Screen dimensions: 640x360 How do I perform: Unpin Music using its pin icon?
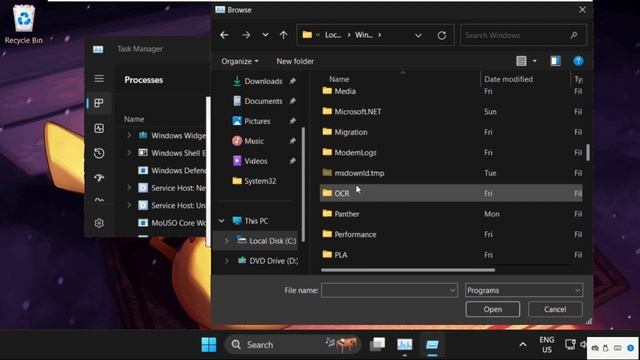(292, 141)
